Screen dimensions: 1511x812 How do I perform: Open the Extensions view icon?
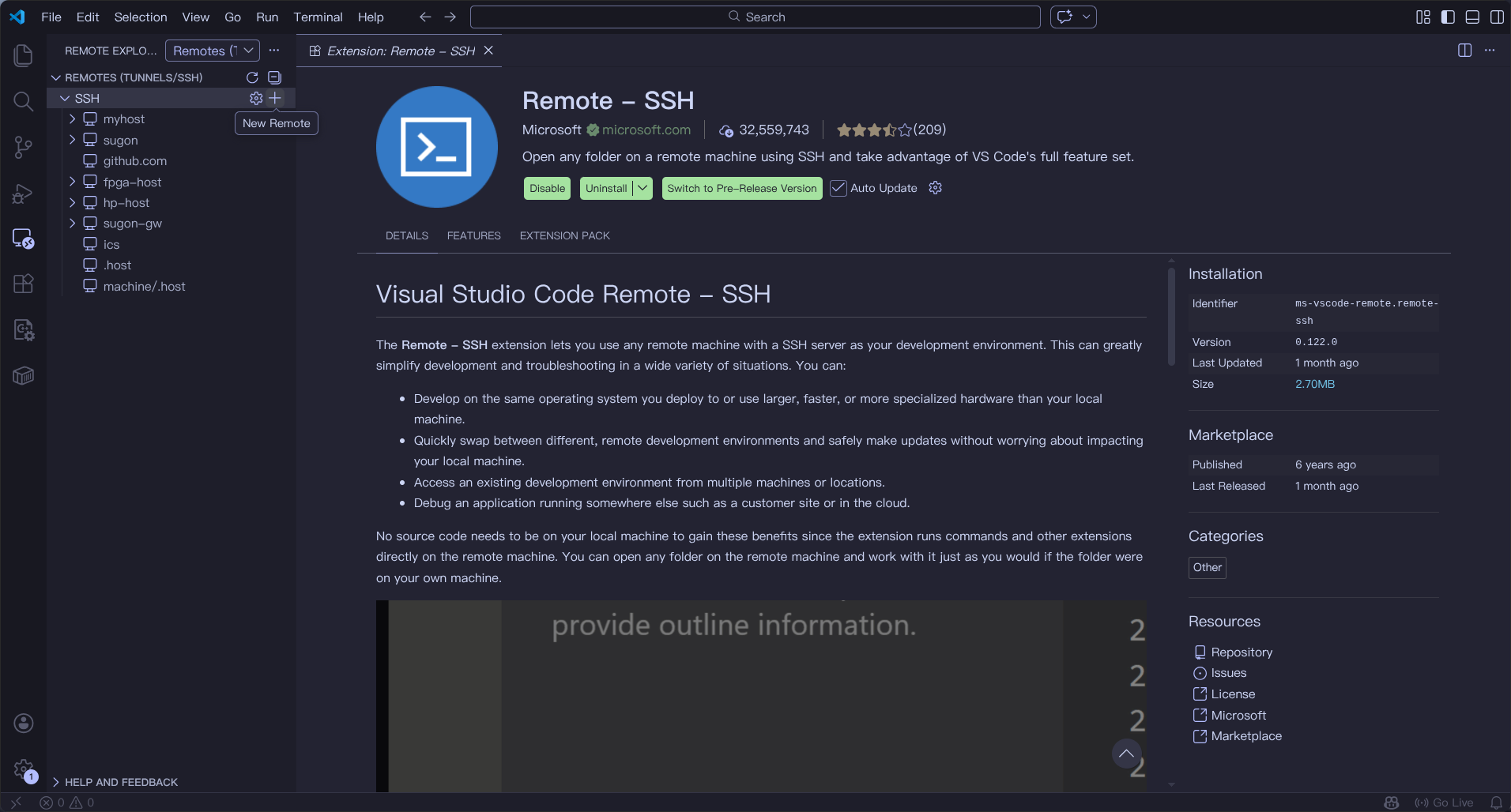click(x=24, y=284)
